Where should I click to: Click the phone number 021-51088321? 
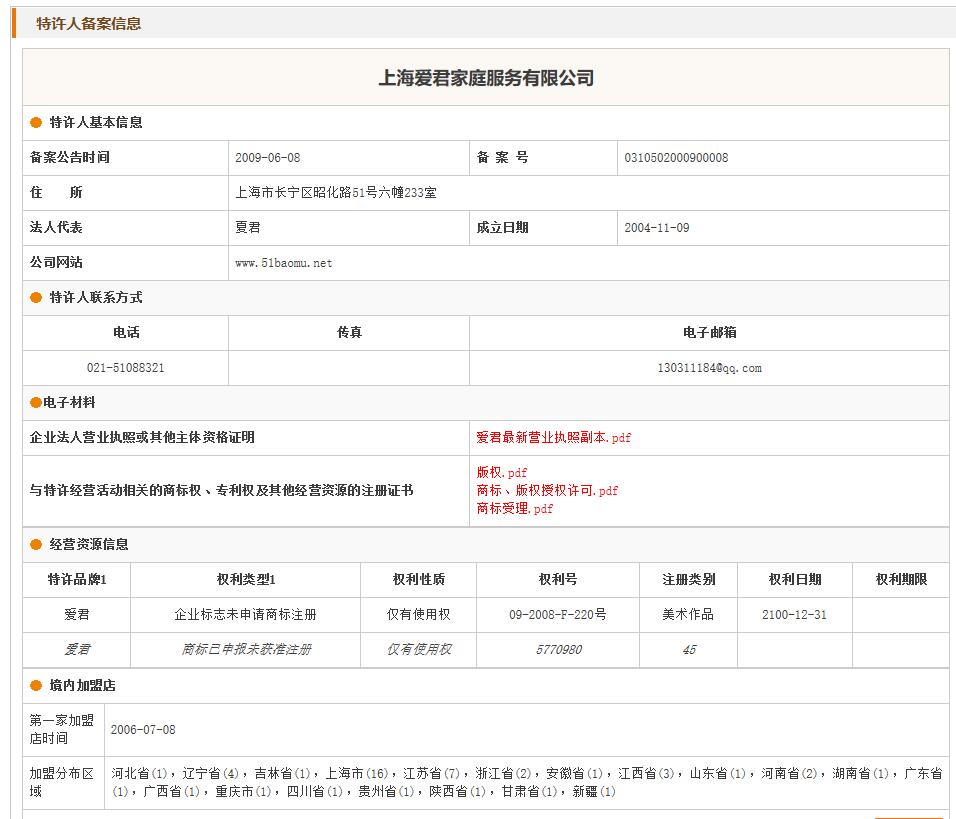click(125, 368)
